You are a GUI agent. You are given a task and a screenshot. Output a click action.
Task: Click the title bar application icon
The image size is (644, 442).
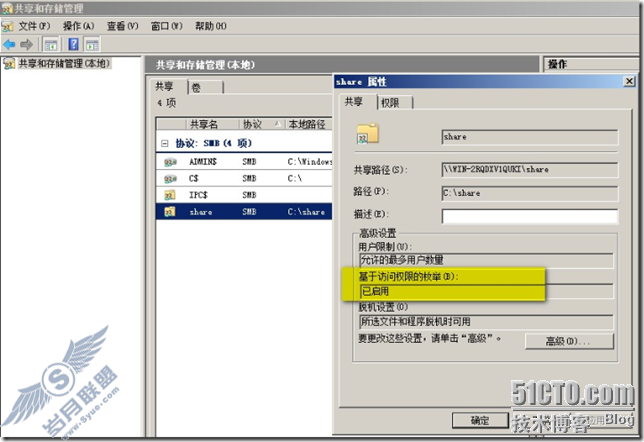(x=7, y=9)
